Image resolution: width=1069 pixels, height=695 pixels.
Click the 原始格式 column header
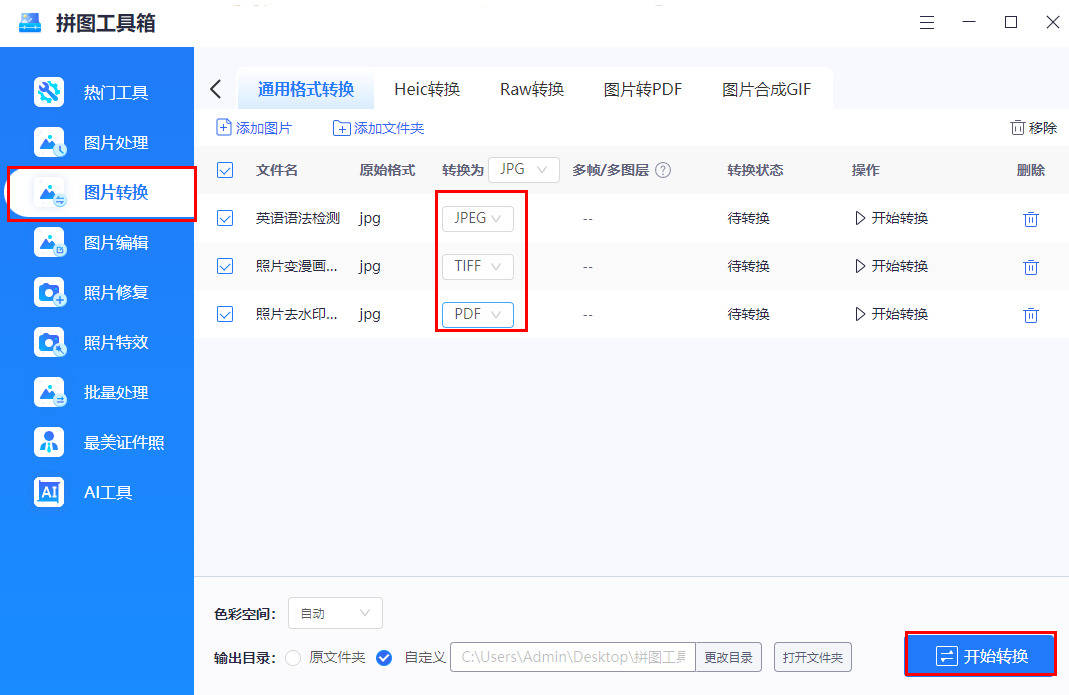387,171
